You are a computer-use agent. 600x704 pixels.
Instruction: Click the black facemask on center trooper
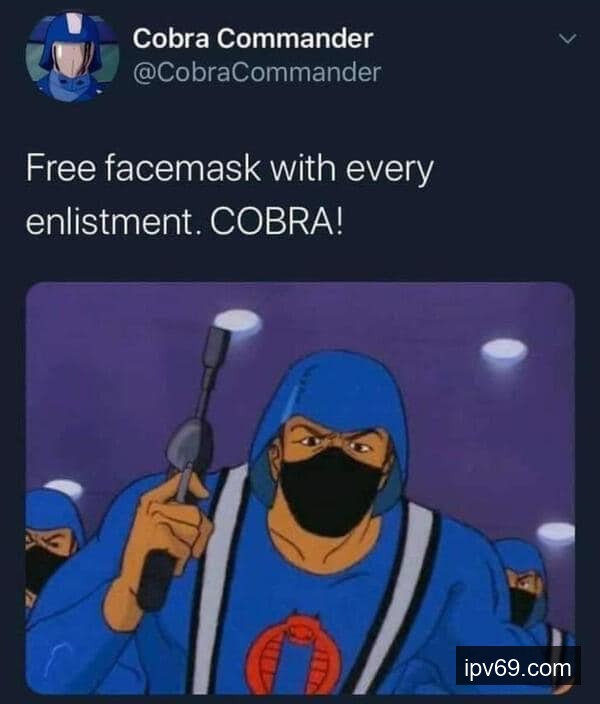pyautogui.click(x=331, y=493)
